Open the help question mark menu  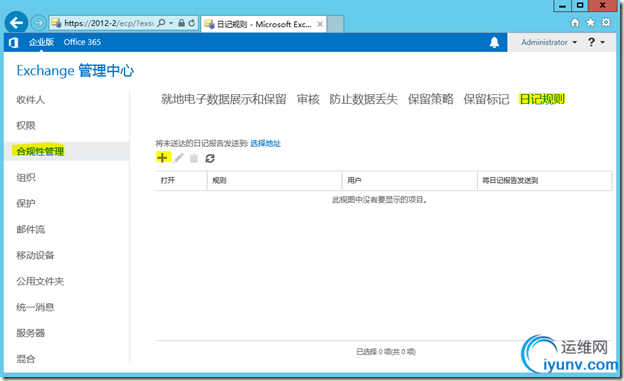coord(596,42)
